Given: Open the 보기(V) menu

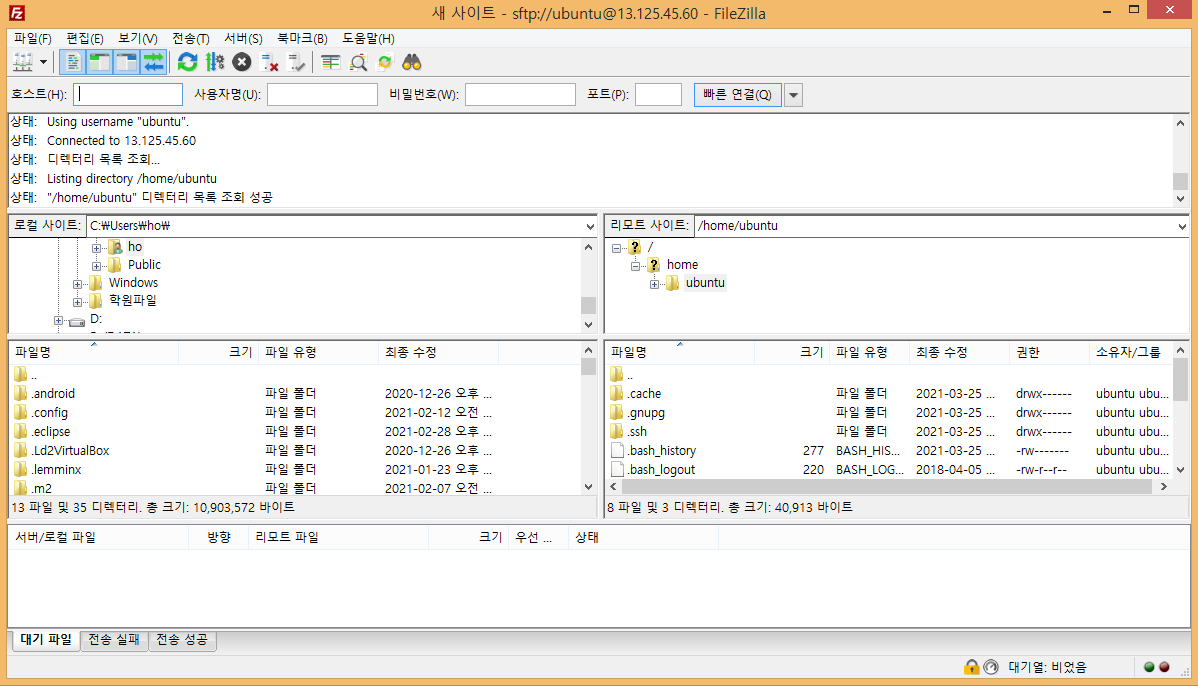Looking at the screenshot, I should pos(138,38).
